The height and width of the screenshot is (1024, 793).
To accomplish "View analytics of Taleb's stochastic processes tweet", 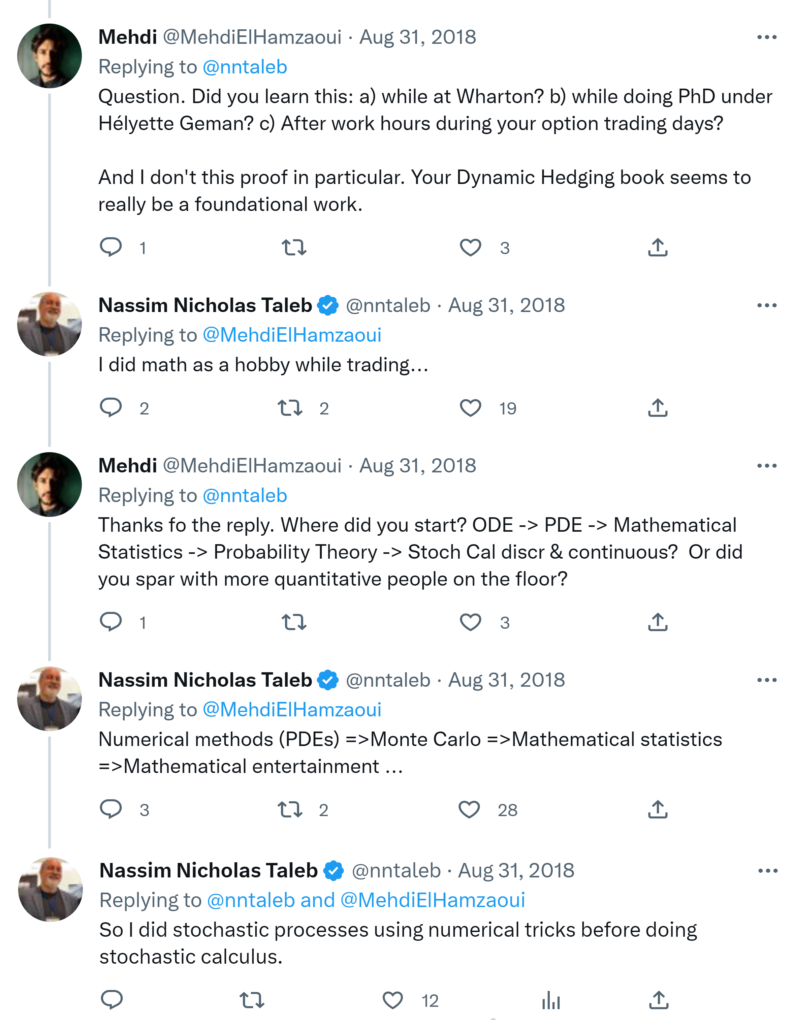I will (550, 999).
